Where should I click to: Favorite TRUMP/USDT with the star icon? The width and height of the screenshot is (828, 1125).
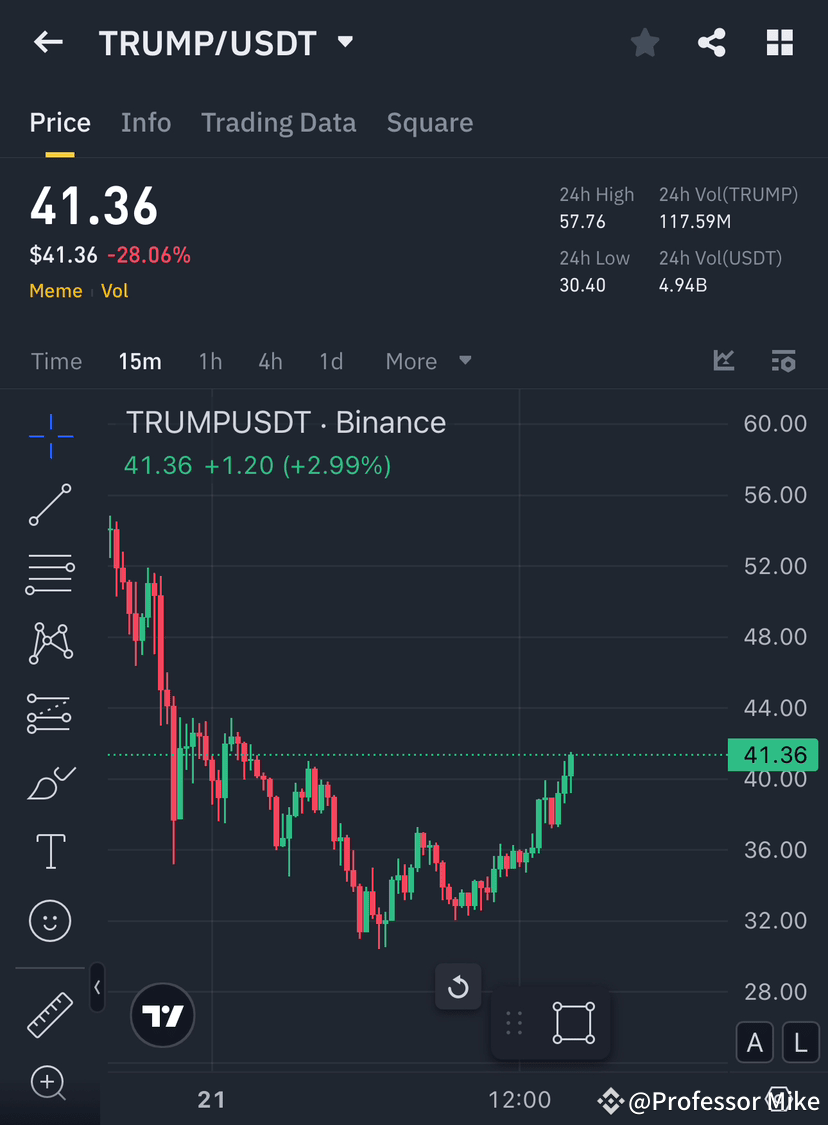644,42
